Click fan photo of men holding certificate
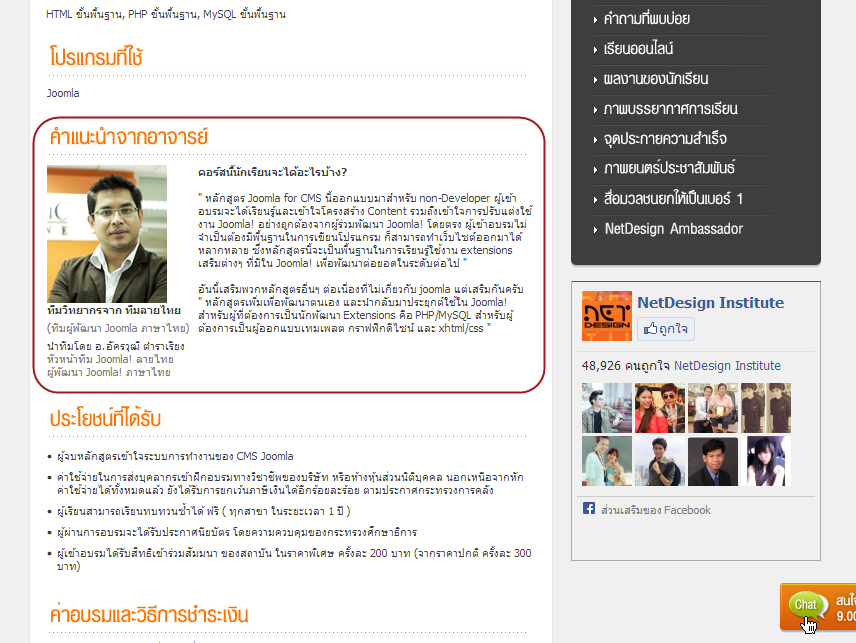 pos(712,408)
